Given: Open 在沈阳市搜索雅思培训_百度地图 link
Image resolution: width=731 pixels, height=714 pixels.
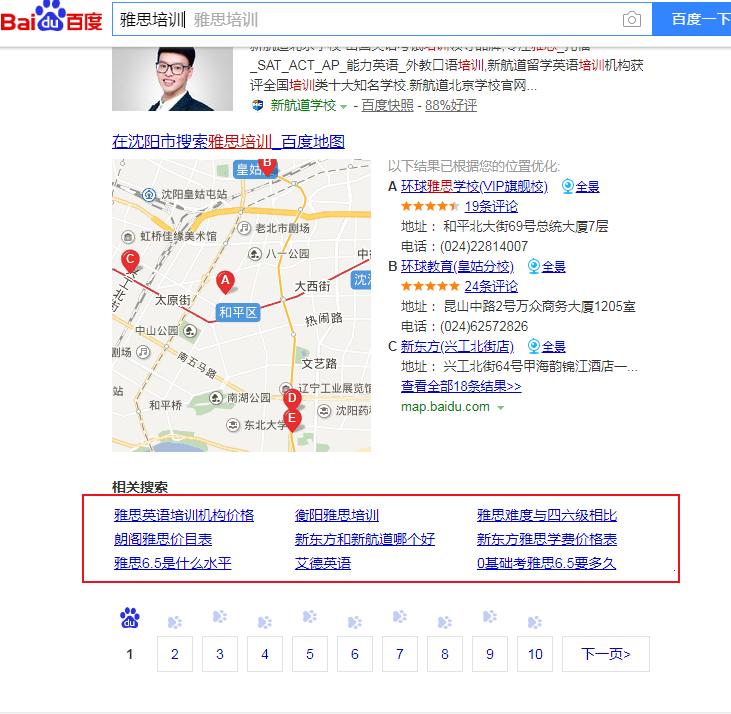Looking at the screenshot, I should click(x=228, y=142).
